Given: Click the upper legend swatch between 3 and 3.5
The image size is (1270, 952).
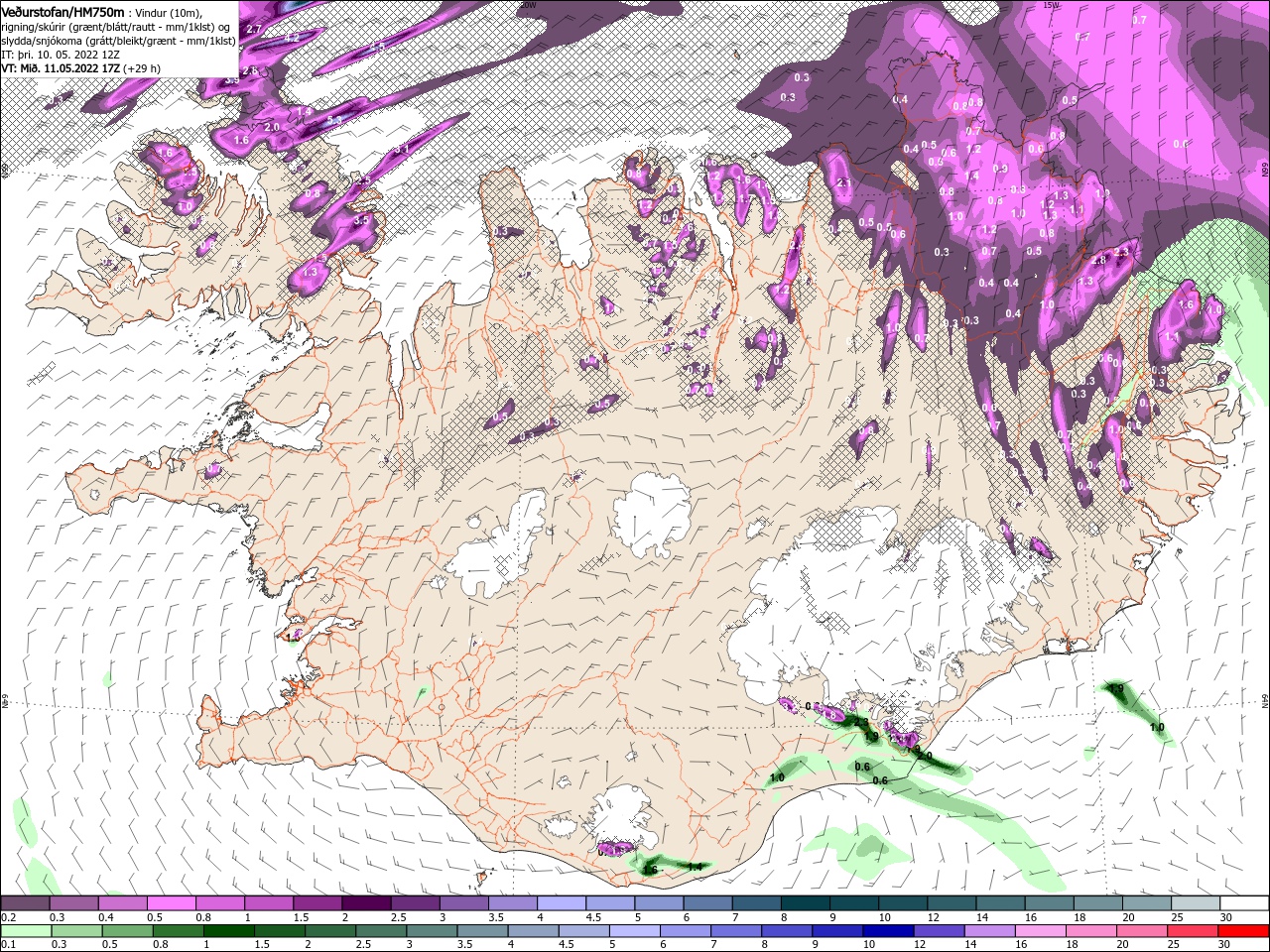Looking at the screenshot, I should pyautogui.click(x=463, y=903).
